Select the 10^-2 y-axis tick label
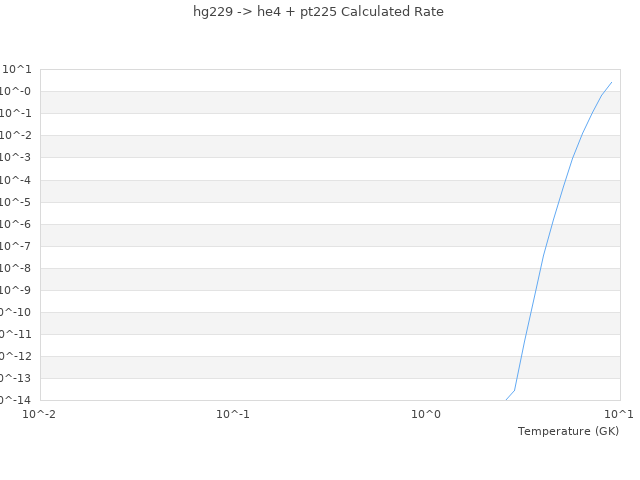The image size is (640, 480). pos(16,135)
